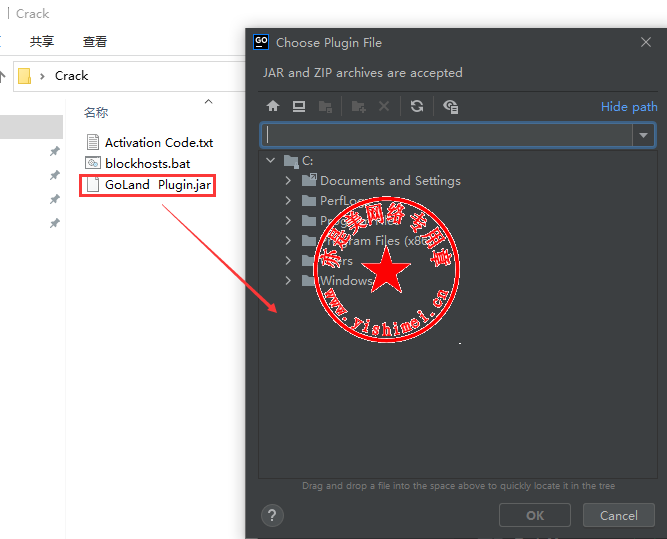Open the path history dropdown arrow
The image size is (667, 539).
643,135
